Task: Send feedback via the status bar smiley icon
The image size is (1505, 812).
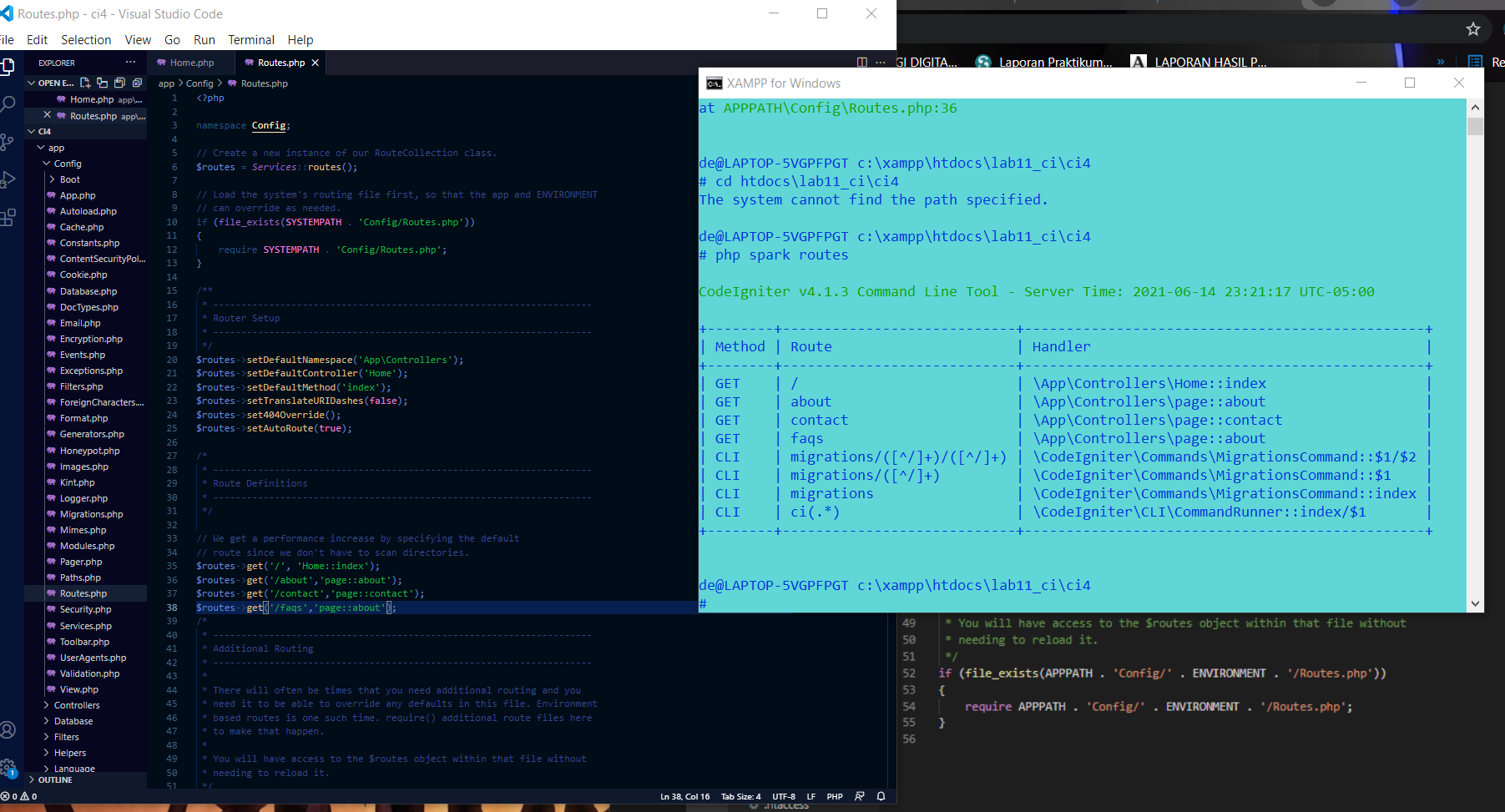Action: pyautogui.click(x=859, y=796)
